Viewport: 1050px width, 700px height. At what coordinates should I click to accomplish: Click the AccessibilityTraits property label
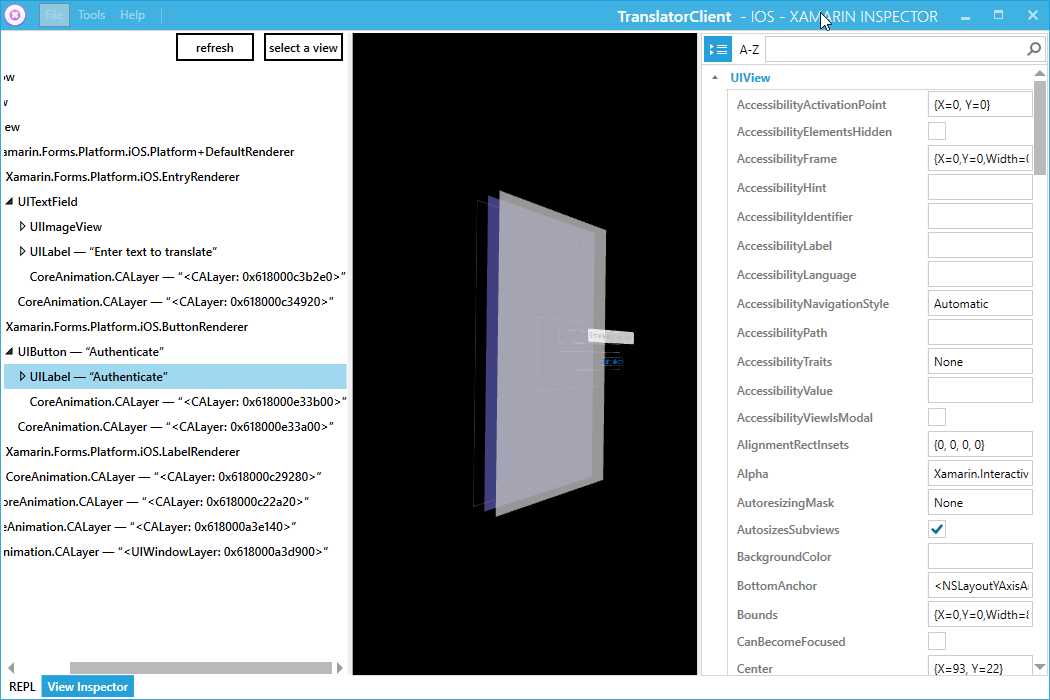pos(784,362)
